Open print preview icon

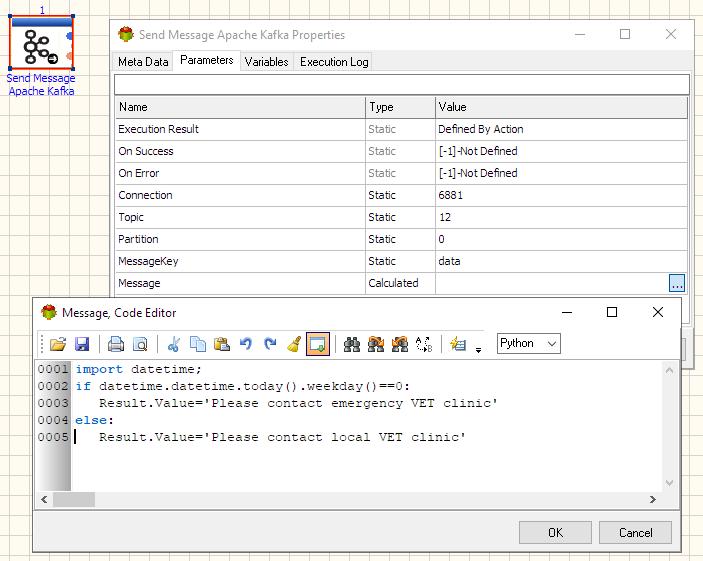pyautogui.click(x=140, y=344)
